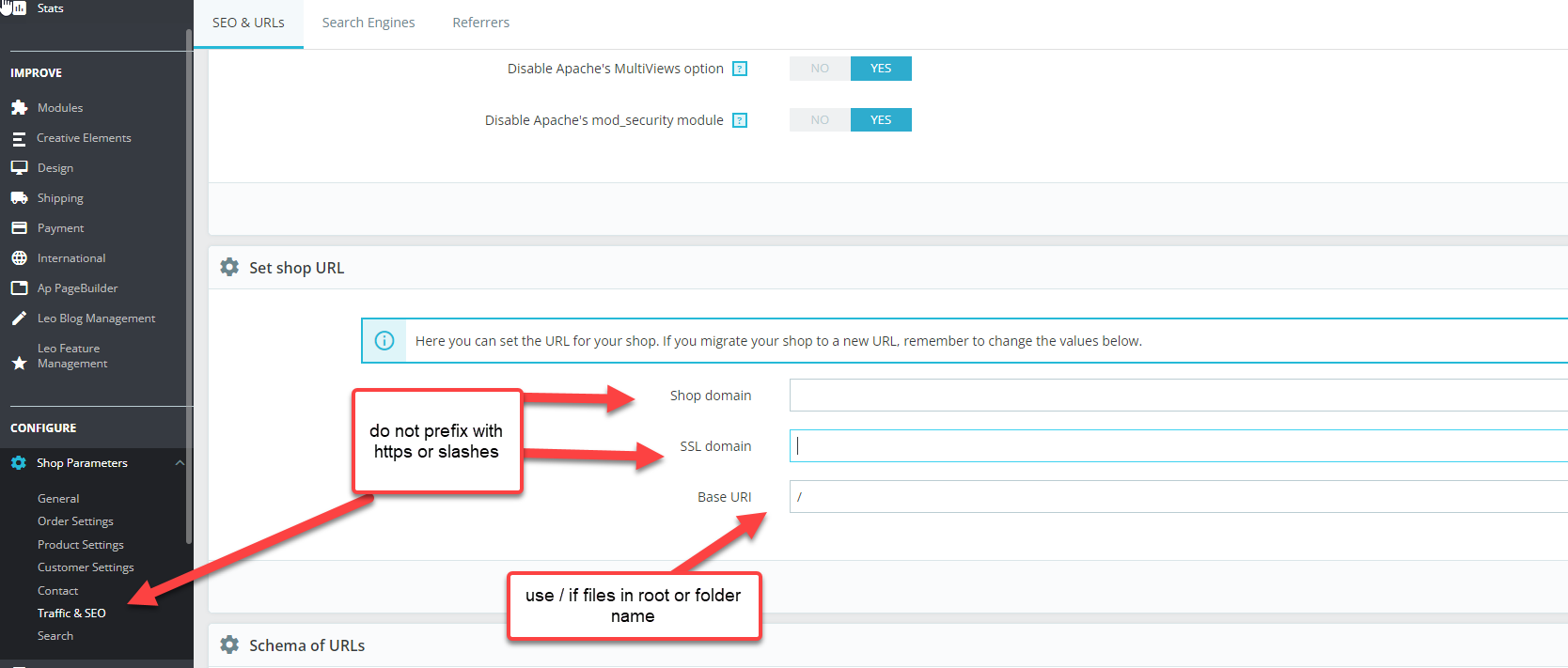
Task: Click the Shop domain input field
Action: coord(1178,396)
